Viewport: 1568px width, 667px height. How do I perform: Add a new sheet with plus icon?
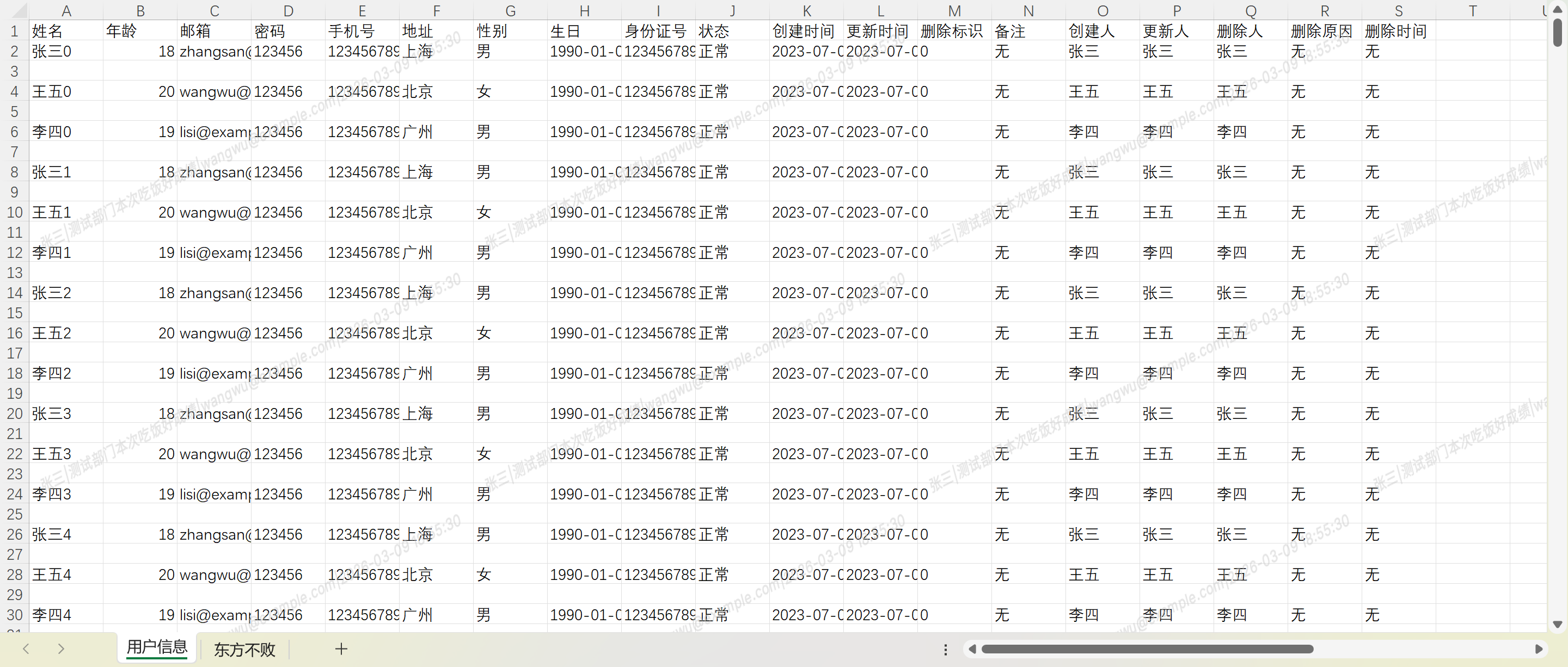[x=341, y=649]
